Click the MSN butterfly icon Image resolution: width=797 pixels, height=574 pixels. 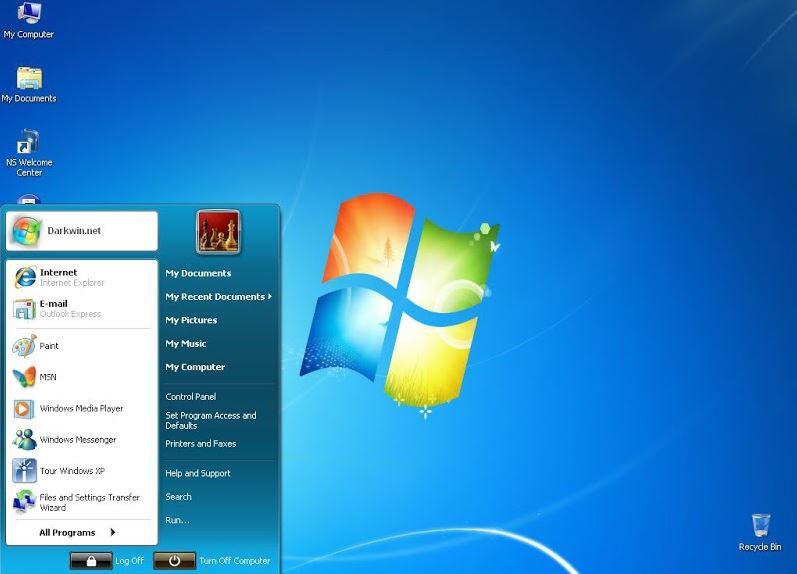point(24,377)
